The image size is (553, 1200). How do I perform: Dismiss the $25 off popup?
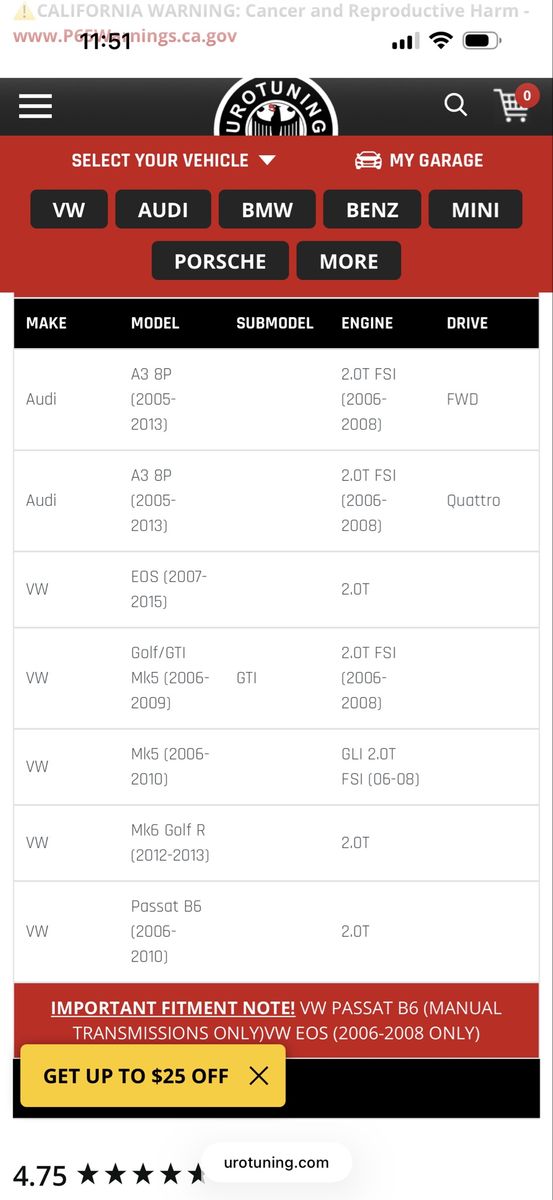click(259, 1076)
